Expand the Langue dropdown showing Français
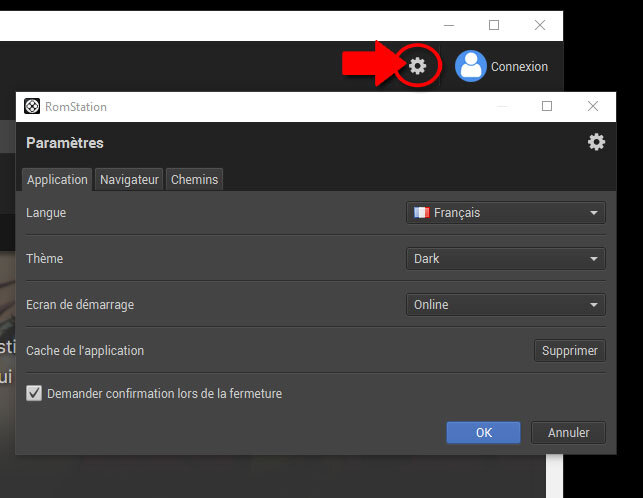The width and height of the screenshot is (643, 498). tap(506, 213)
